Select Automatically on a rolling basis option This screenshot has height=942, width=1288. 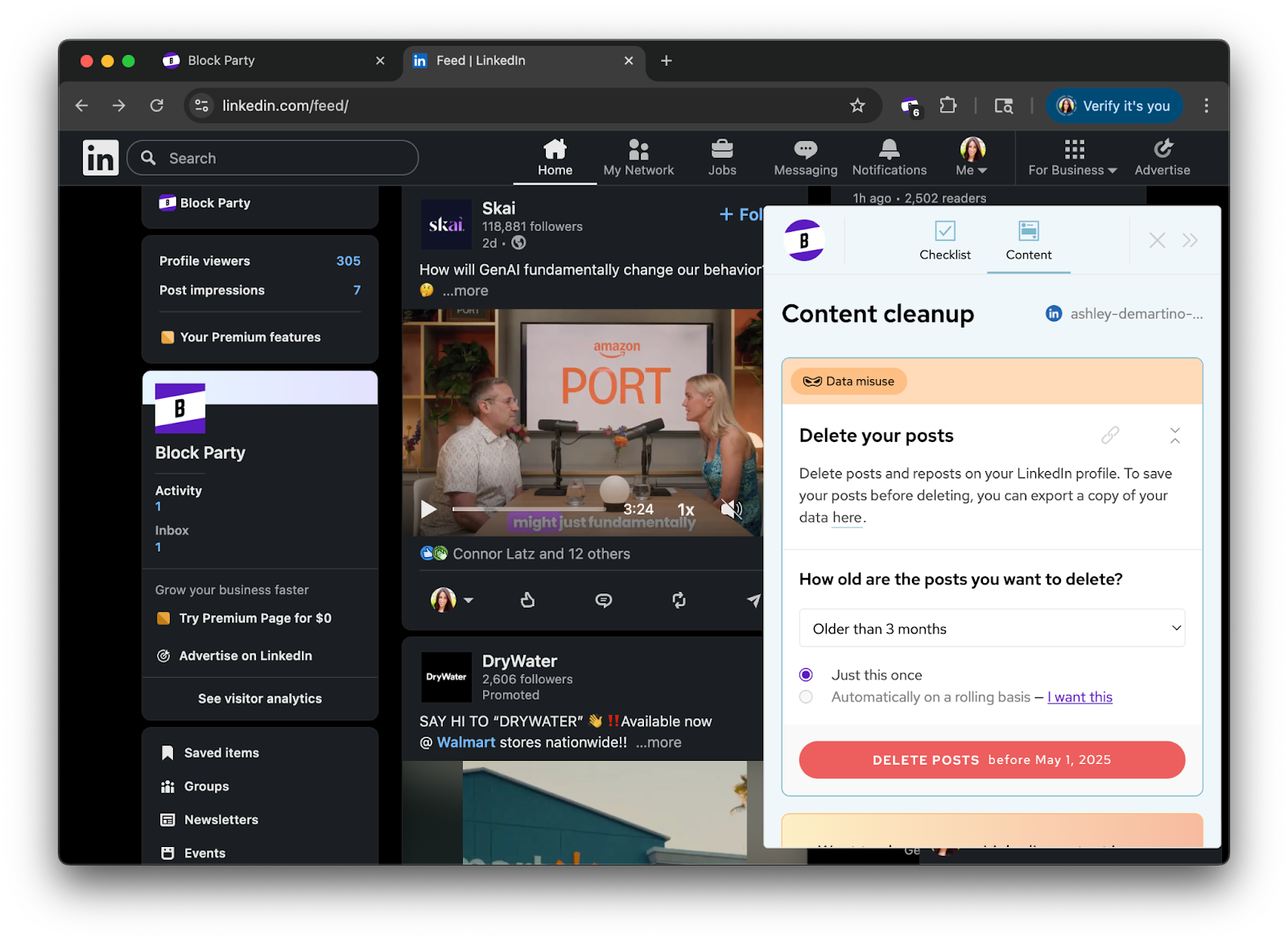tap(806, 697)
